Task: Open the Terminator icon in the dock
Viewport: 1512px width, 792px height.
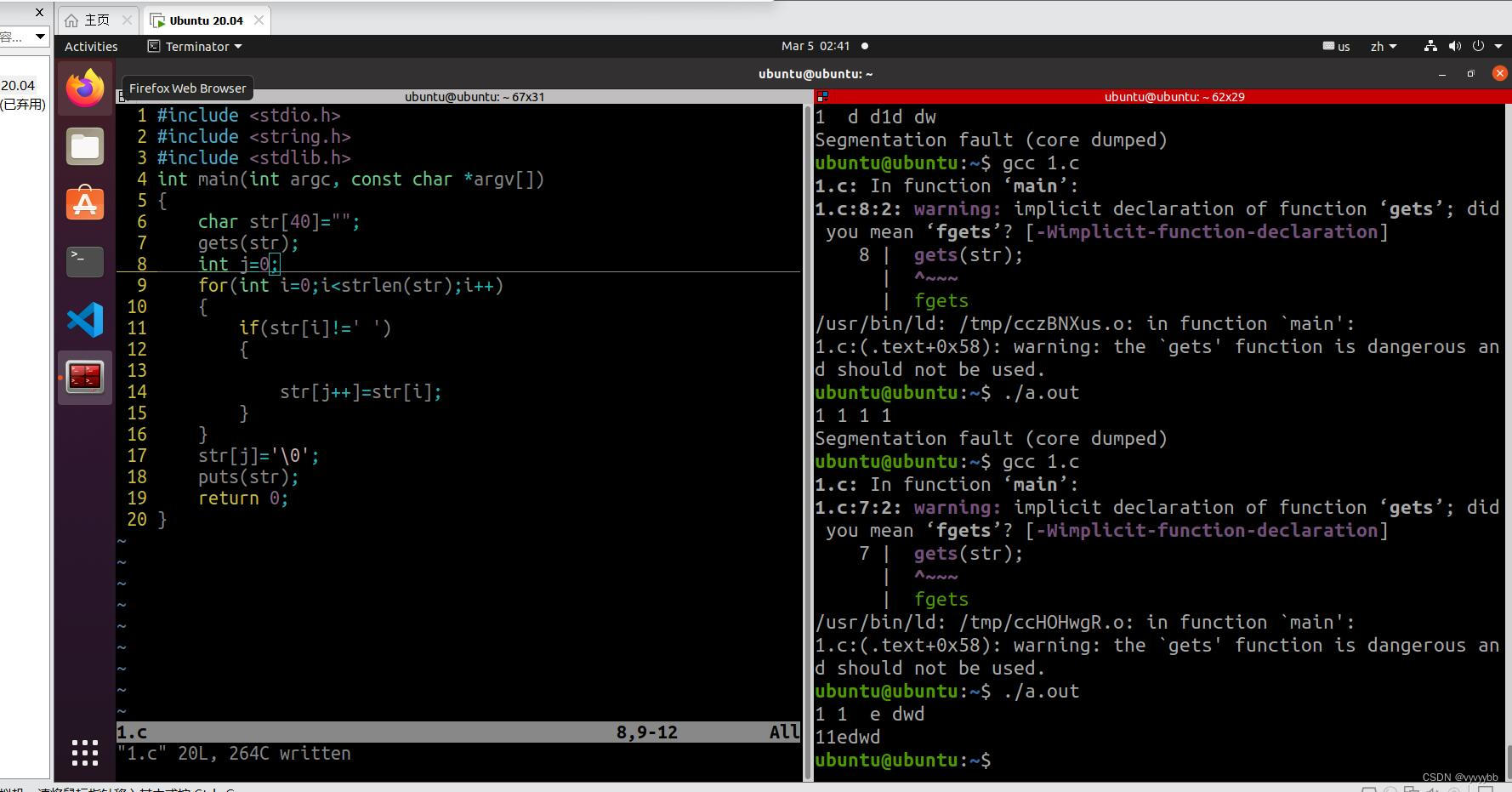Action: (84, 377)
